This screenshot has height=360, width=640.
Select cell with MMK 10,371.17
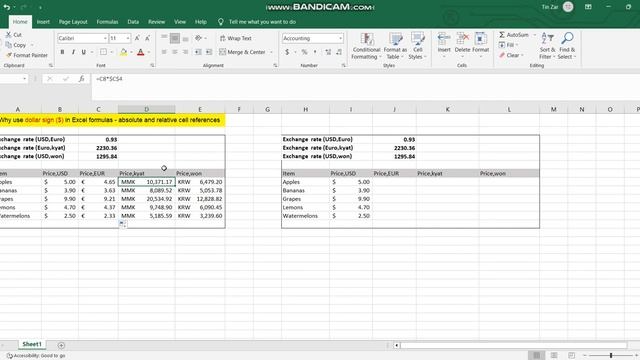(x=147, y=182)
